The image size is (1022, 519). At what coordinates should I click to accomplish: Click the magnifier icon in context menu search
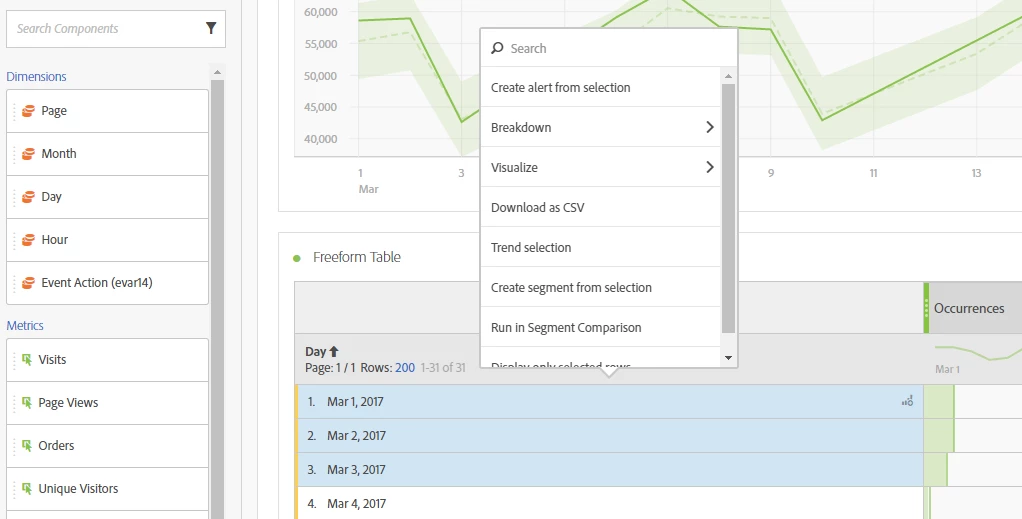497,48
